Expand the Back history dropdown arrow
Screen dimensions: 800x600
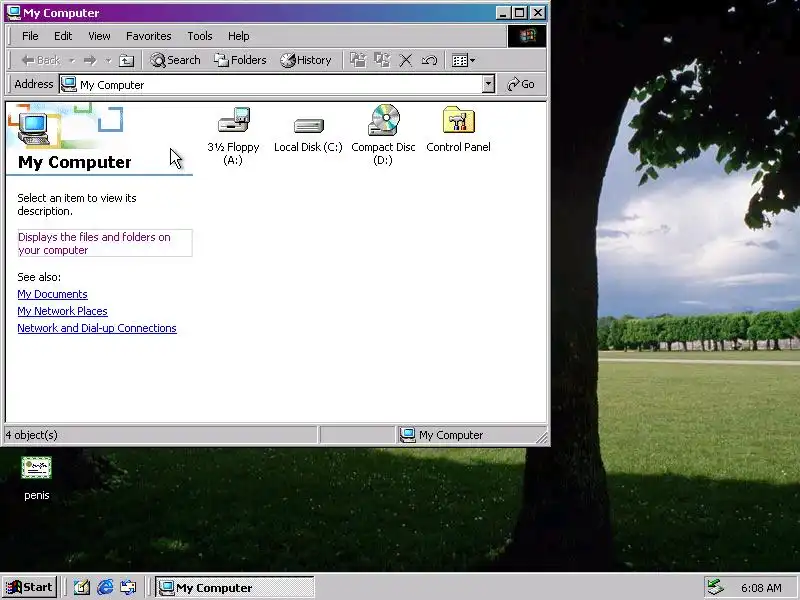click(72, 61)
